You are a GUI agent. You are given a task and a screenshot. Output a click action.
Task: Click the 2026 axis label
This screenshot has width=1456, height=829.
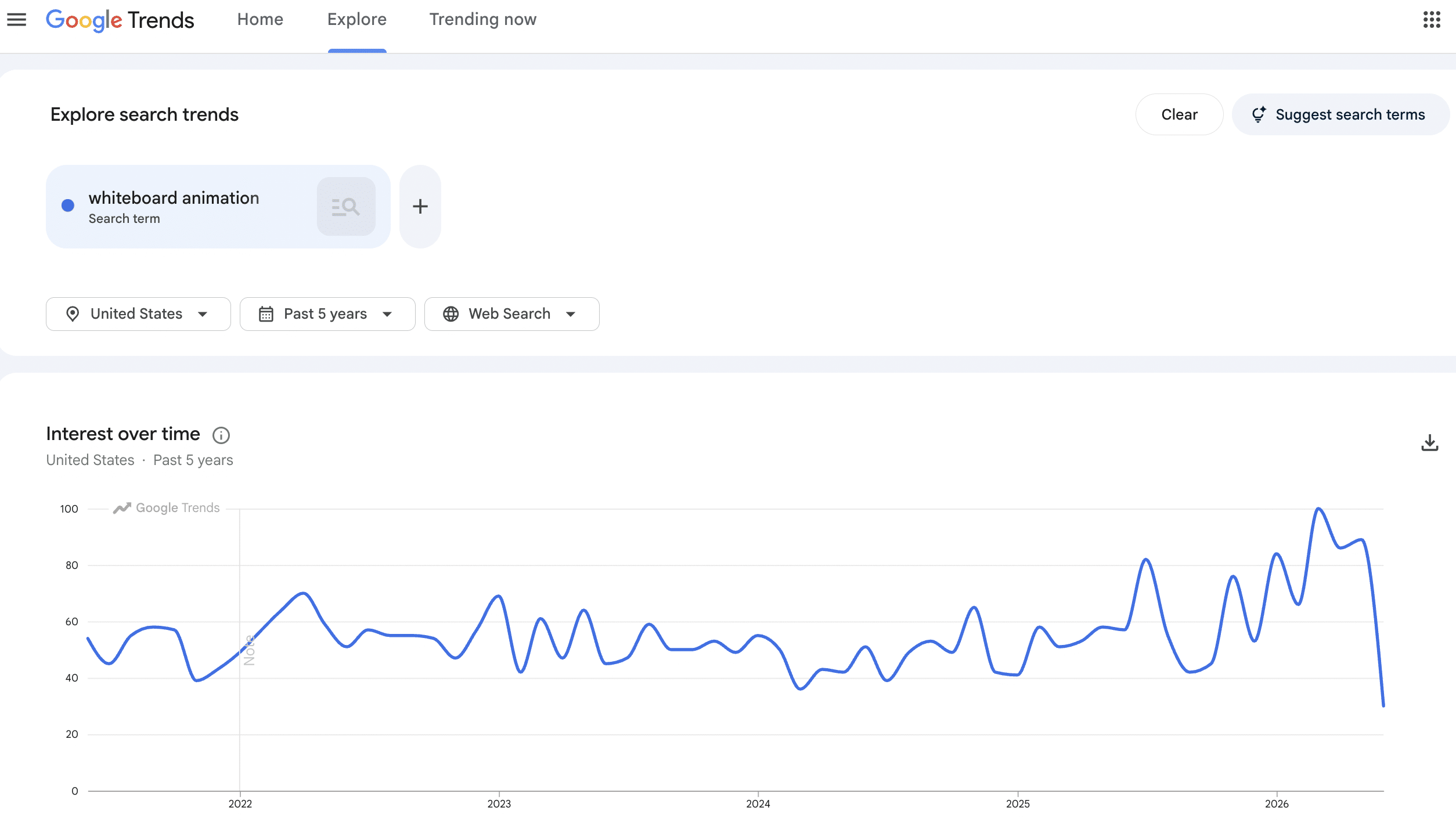[x=1277, y=804]
